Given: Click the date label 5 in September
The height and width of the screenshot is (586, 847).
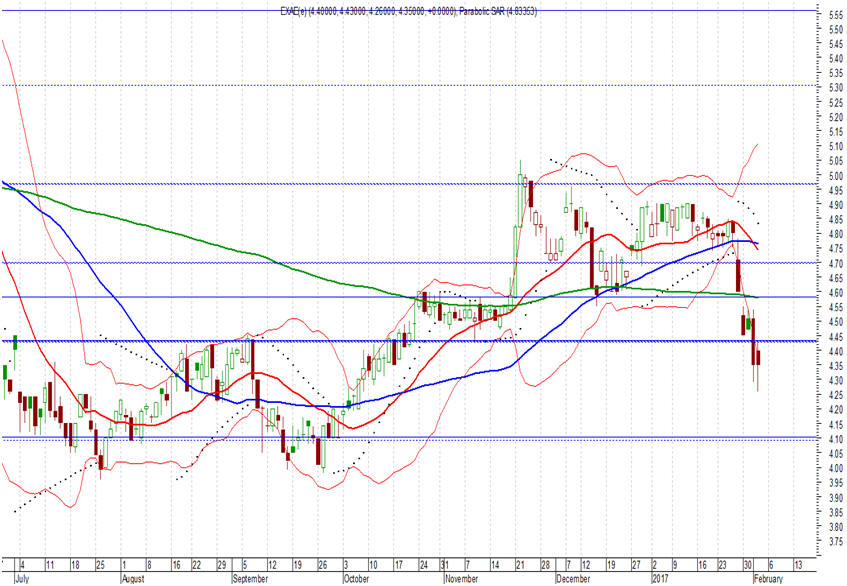Looking at the screenshot, I should [x=245, y=565].
